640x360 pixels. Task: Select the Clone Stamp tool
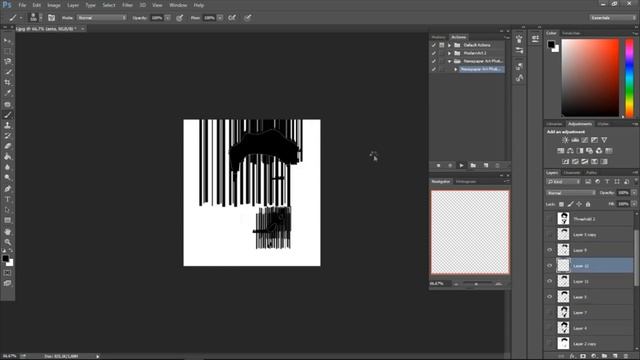(7, 125)
